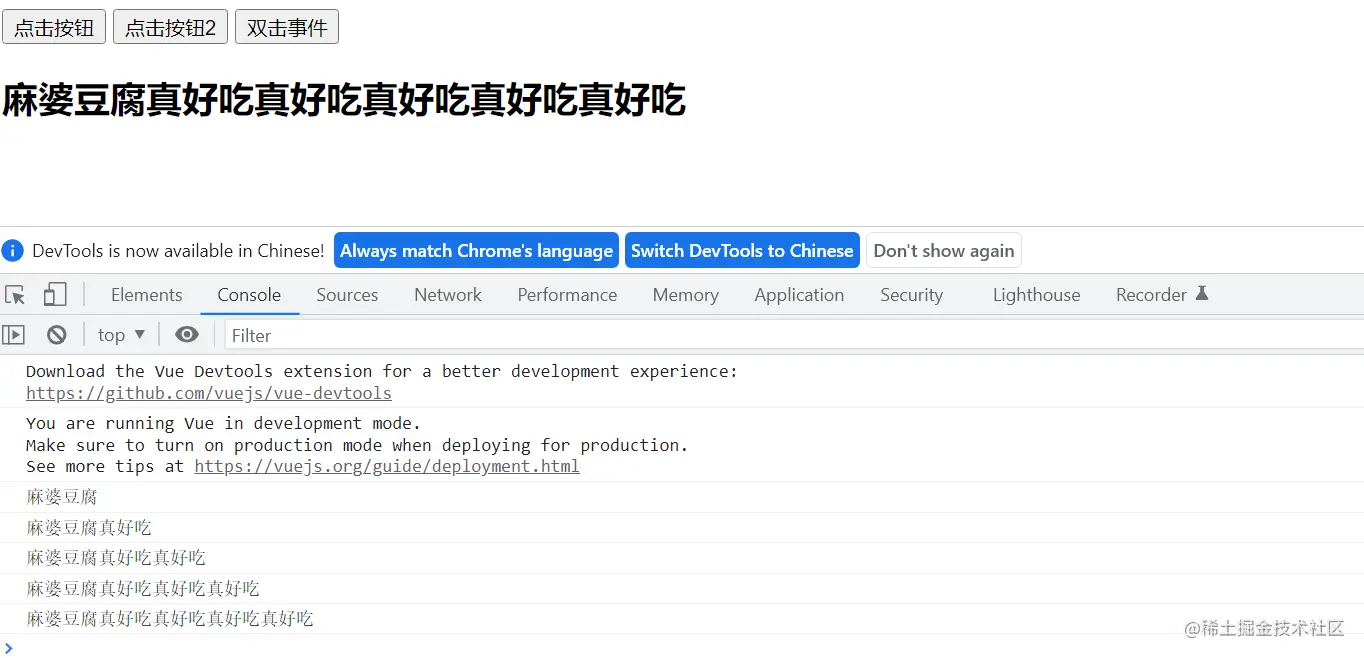Click the Recorder flask beta icon

[x=1202, y=294]
